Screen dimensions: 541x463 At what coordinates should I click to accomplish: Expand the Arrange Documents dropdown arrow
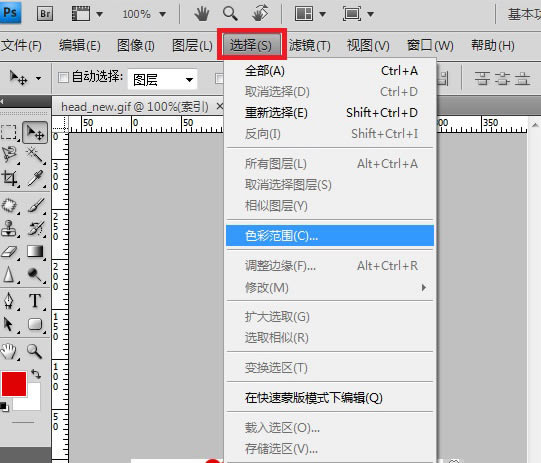click(x=322, y=14)
